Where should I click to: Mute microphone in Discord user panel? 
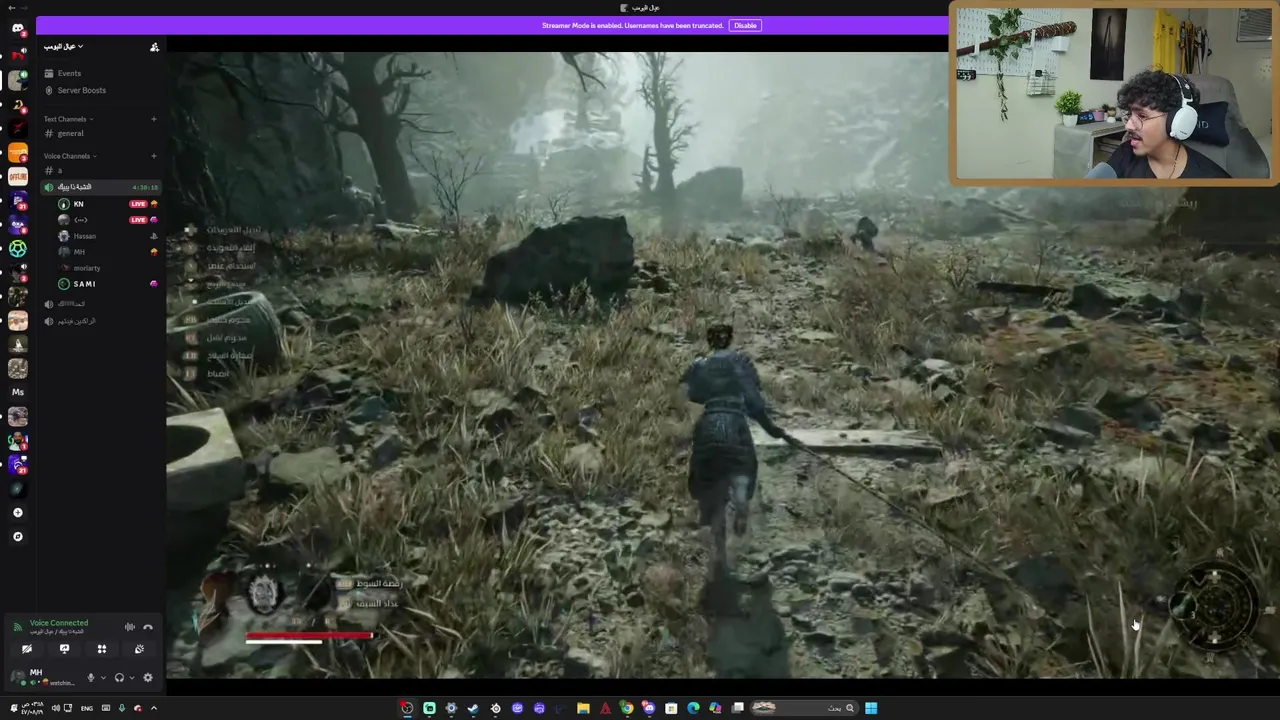pyautogui.click(x=90, y=678)
